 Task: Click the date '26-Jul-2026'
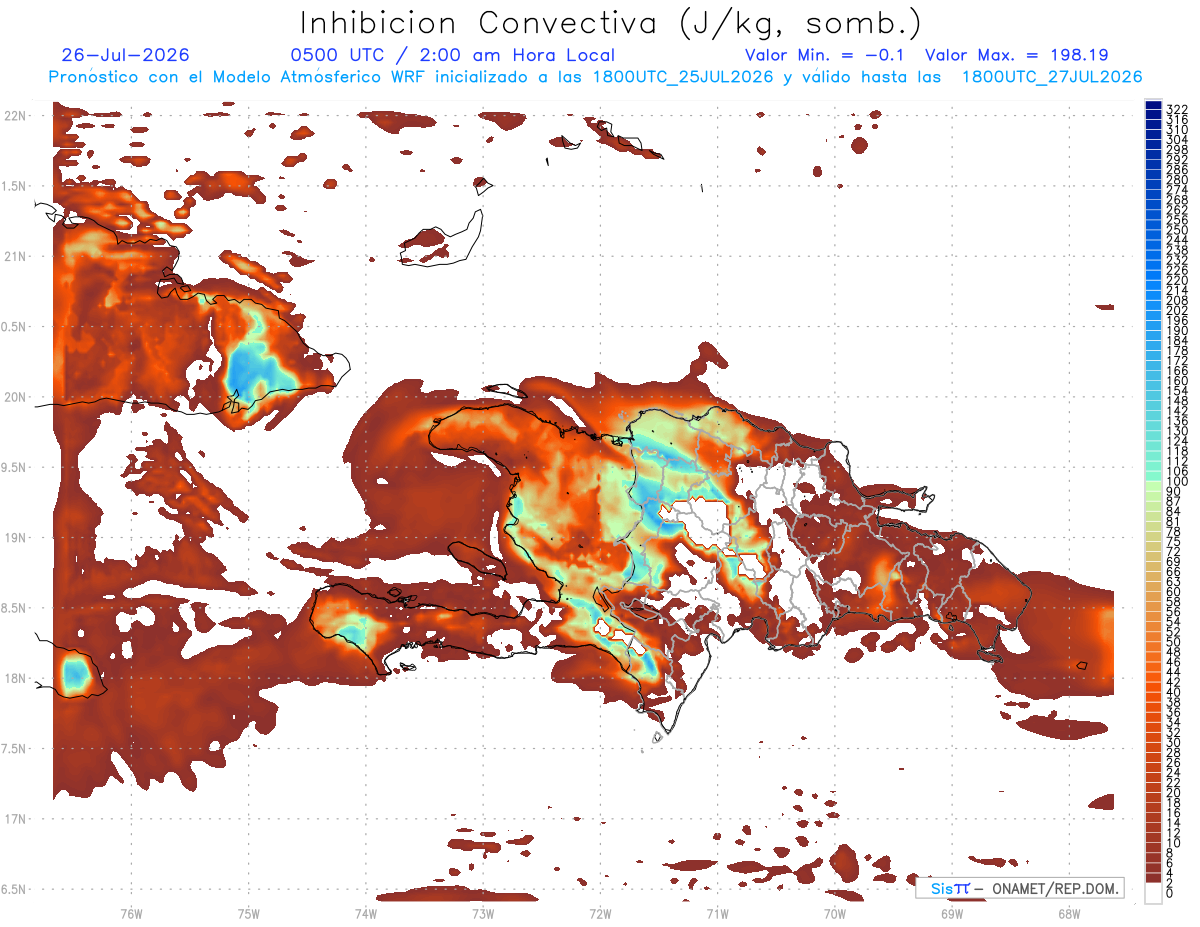point(125,55)
